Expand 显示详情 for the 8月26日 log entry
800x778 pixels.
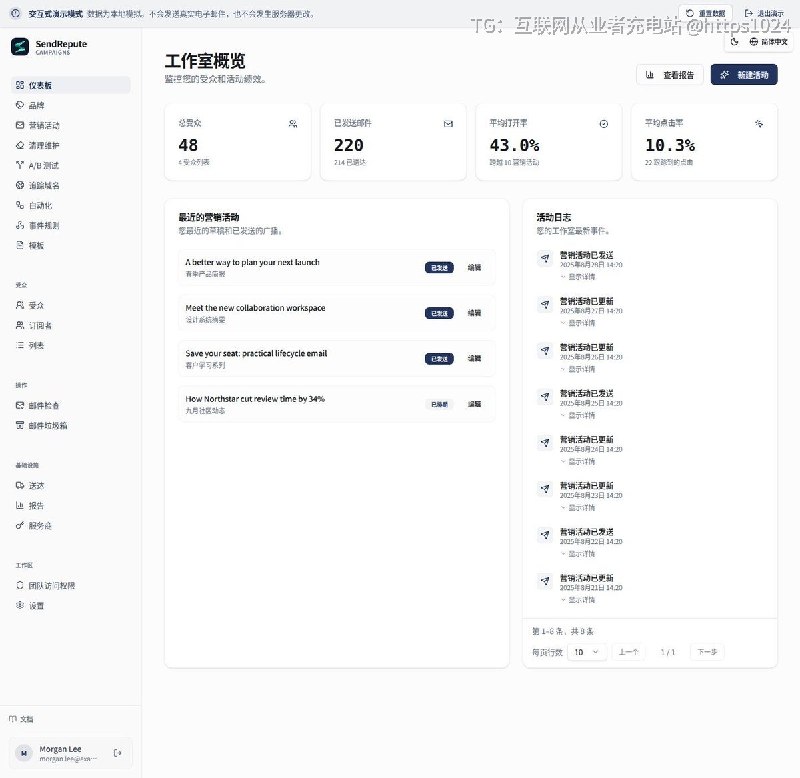578,369
